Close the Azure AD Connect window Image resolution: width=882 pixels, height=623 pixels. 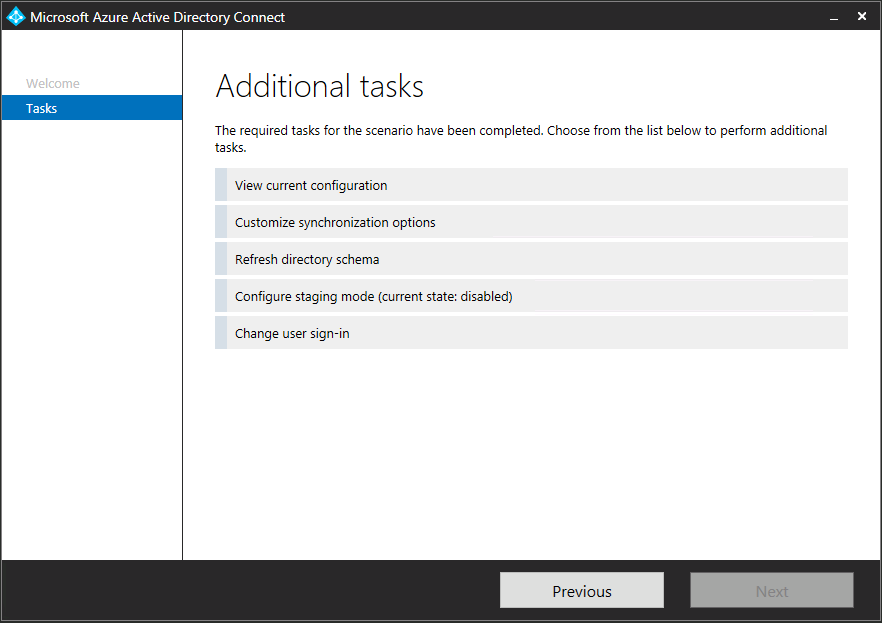tap(862, 16)
